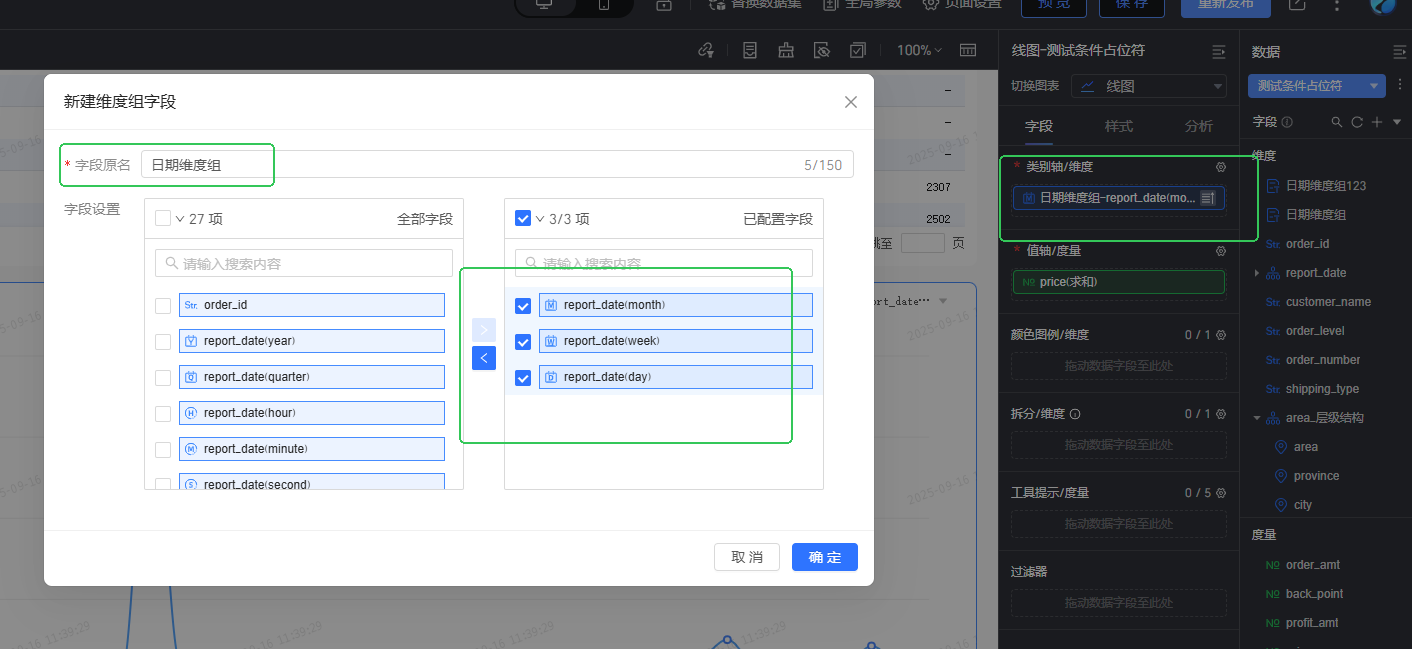
Task: Click the 取消 button
Action: coord(747,557)
